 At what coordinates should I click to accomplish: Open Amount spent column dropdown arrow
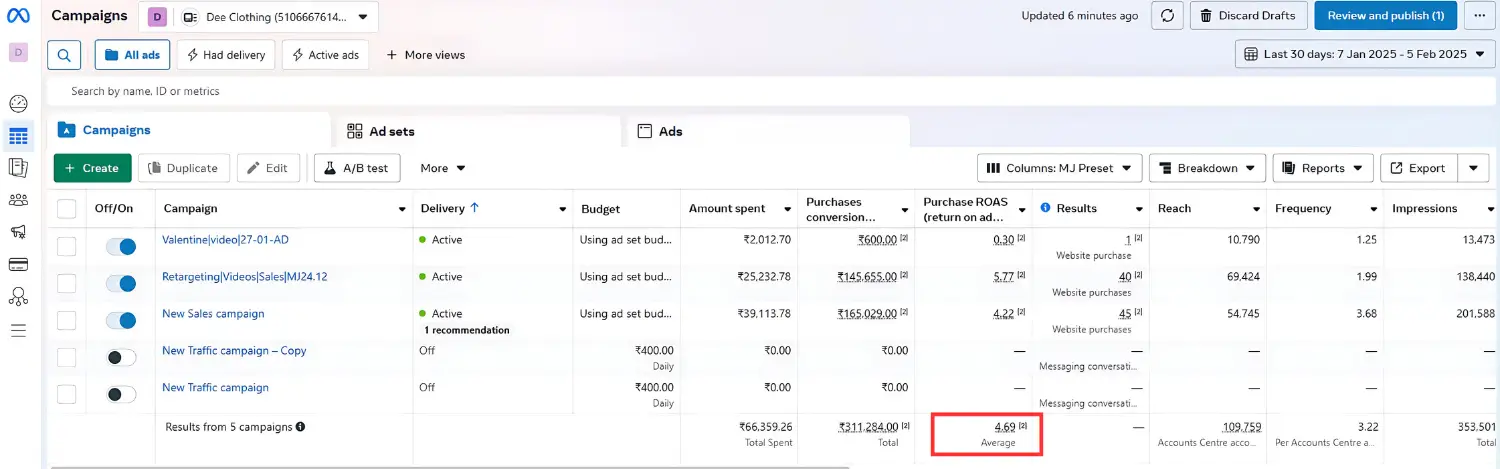787,209
